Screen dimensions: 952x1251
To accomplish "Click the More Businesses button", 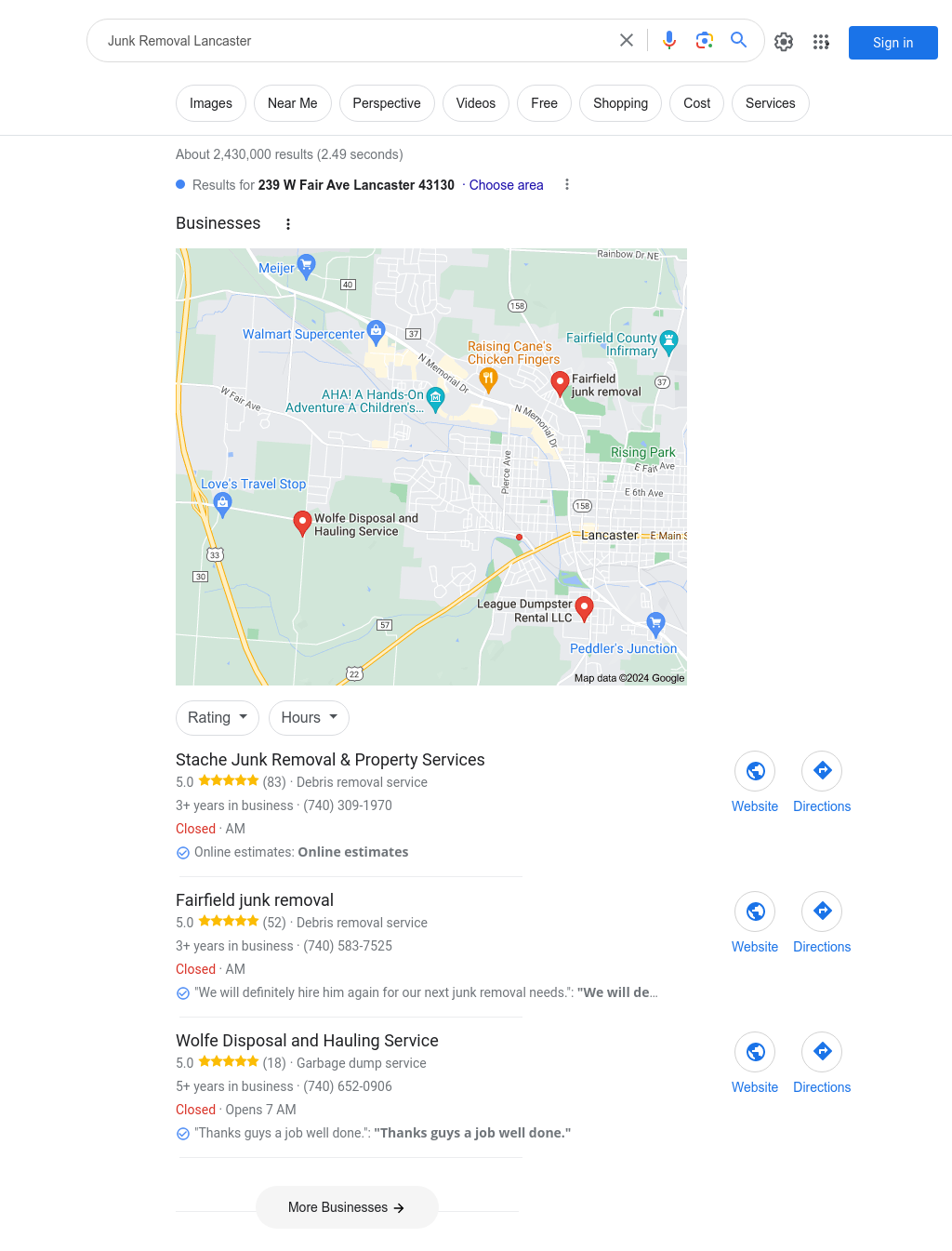I will click(347, 1207).
